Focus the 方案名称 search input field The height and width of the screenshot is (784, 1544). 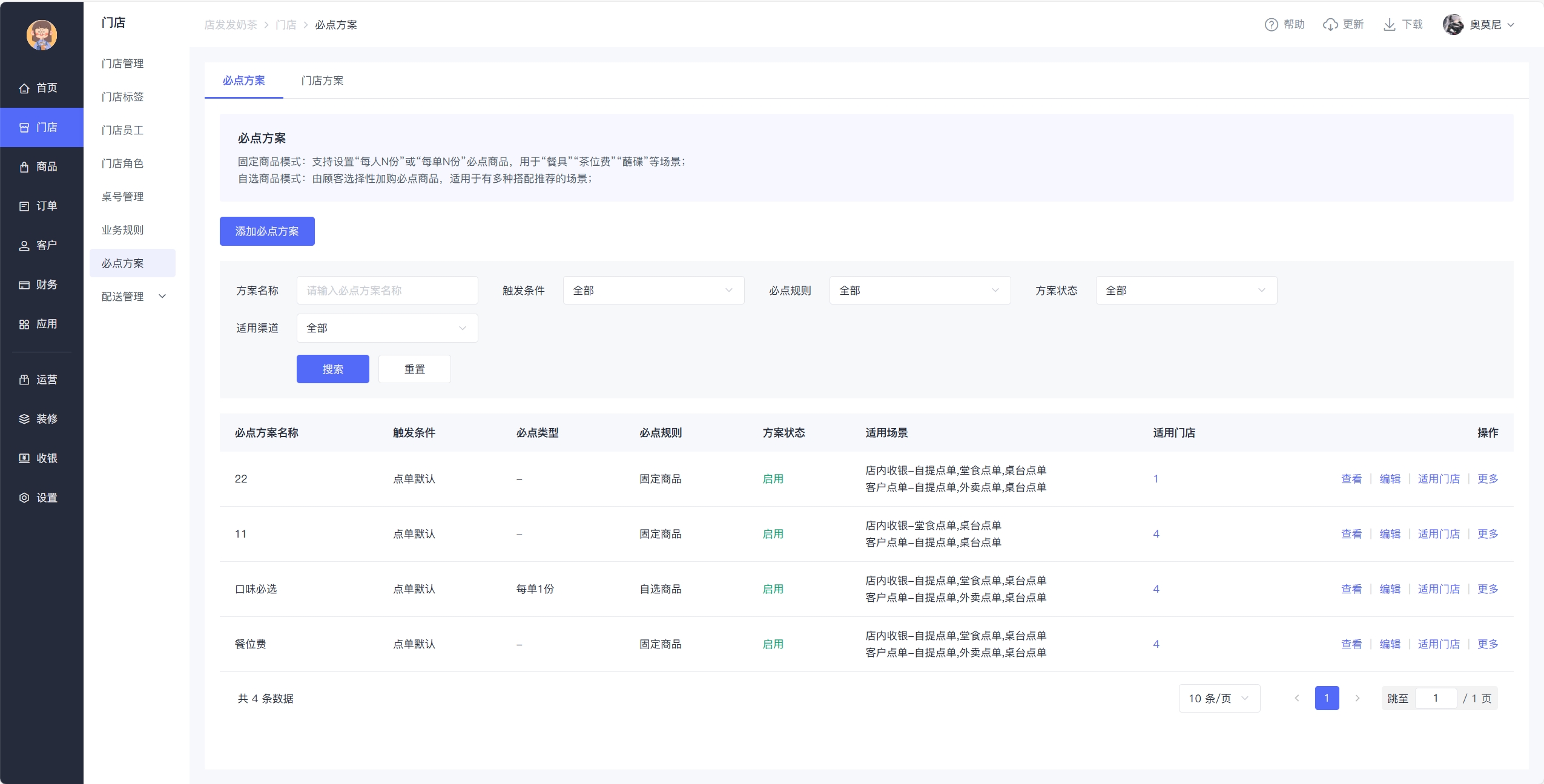coord(386,291)
